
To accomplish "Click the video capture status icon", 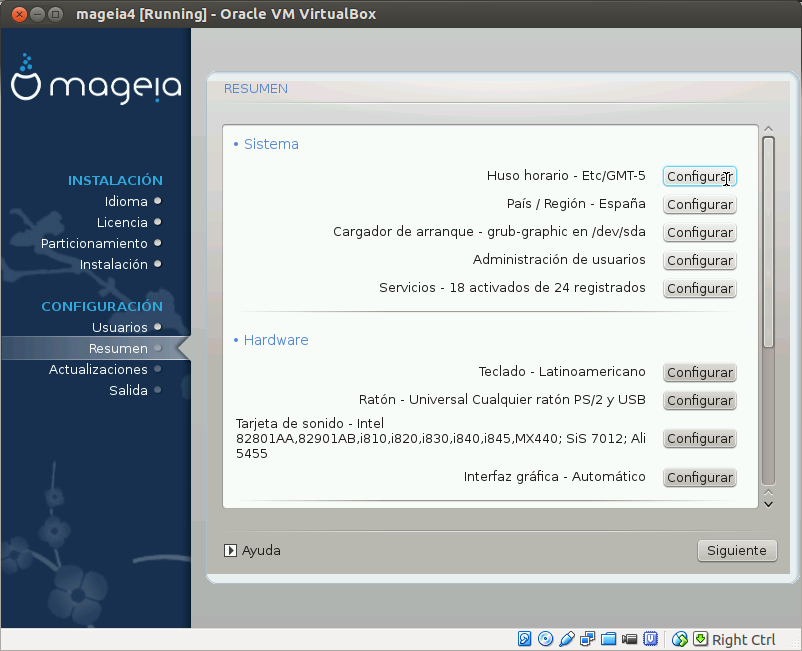I will [x=629, y=639].
